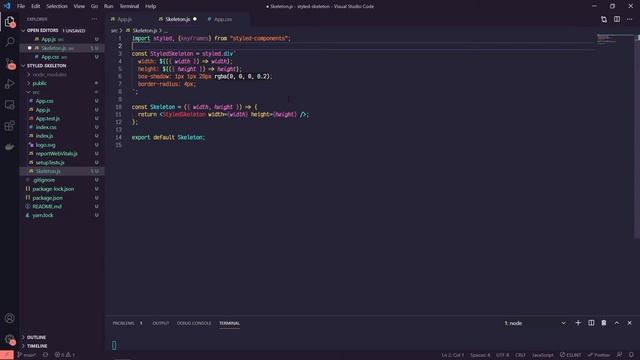This screenshot has width=640, height=360.
Task: Click the Prettier status bar item
Action: [599, 355]
